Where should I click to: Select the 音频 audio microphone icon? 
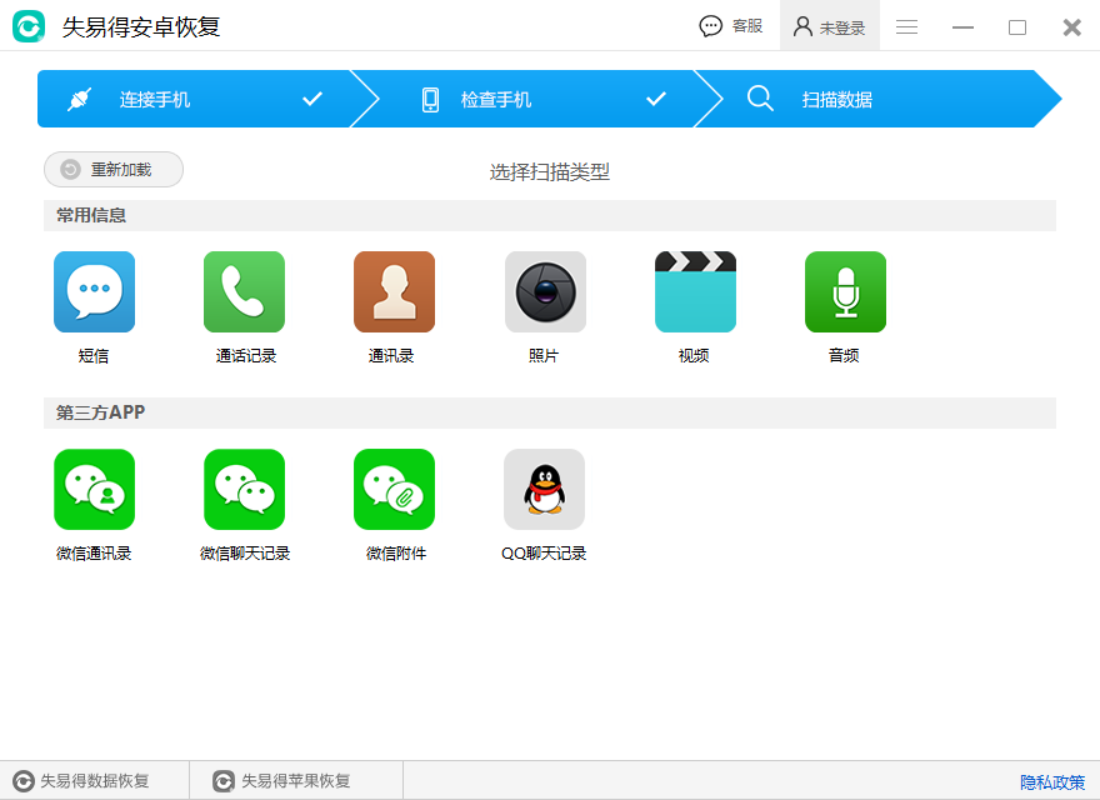pos(845,292)
